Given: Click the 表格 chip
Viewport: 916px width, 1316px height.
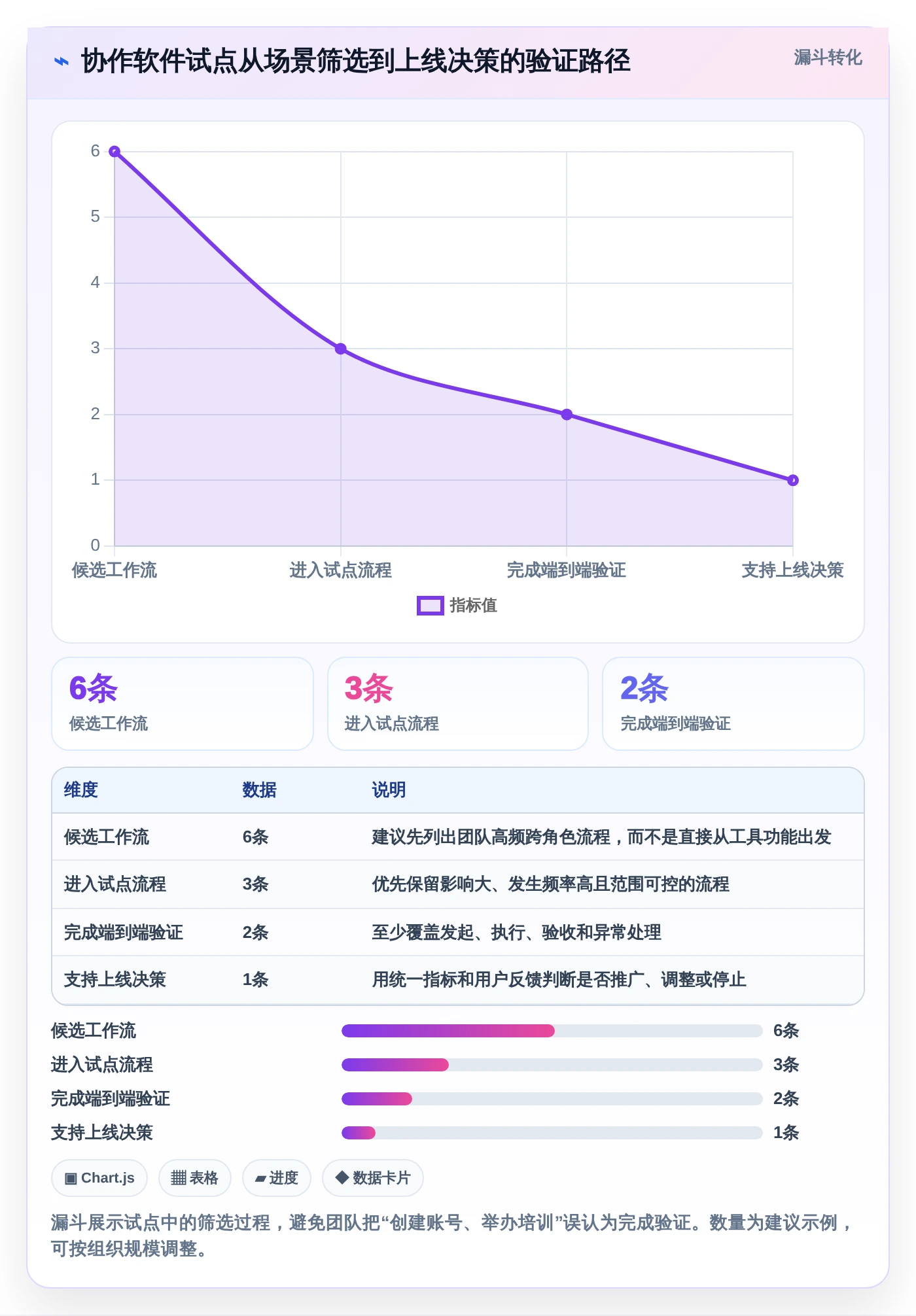Looking at the screenshot, I should point(195,1178).
